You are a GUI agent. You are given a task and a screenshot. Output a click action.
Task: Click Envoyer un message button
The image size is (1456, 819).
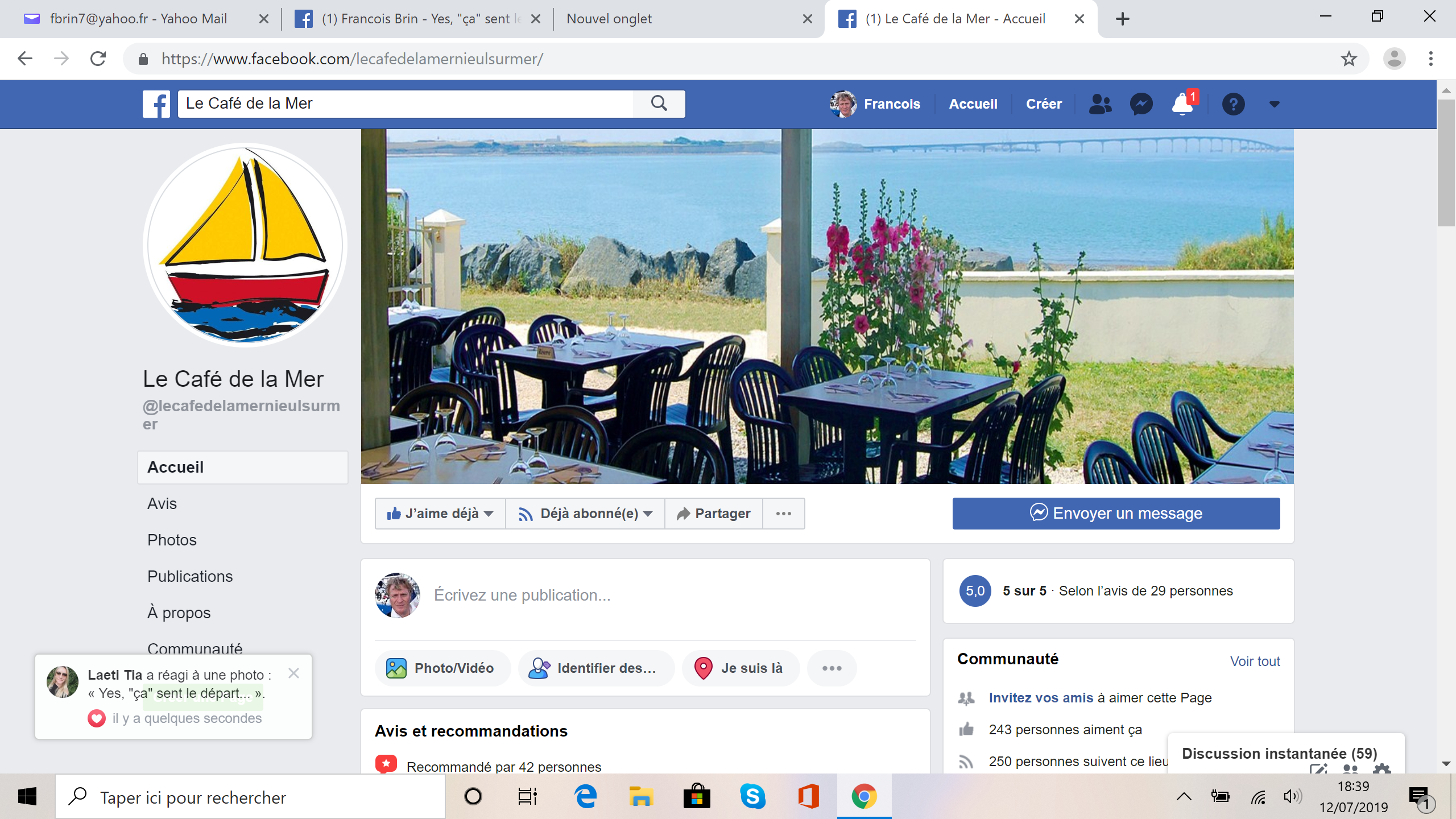pos(1116,513)
